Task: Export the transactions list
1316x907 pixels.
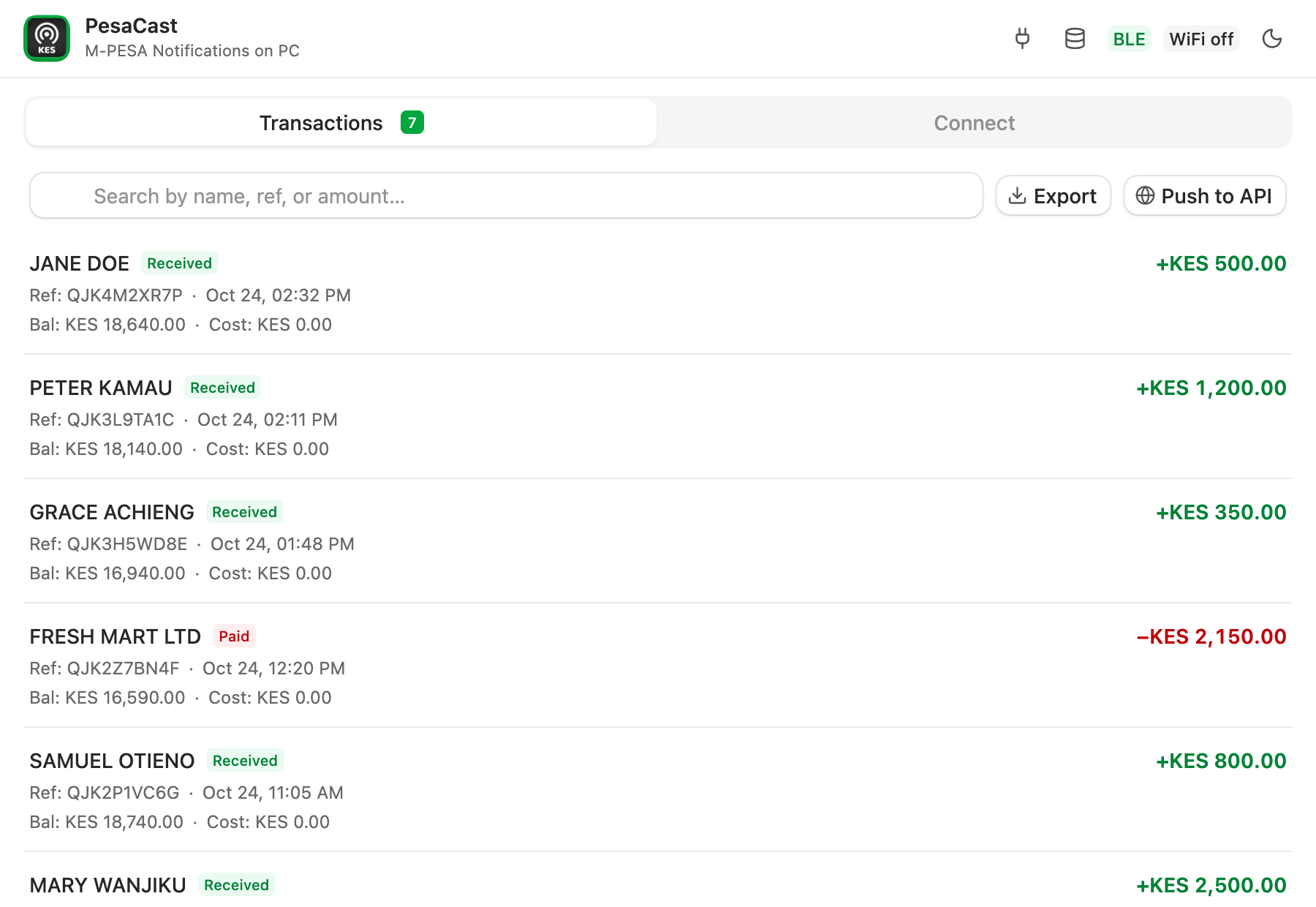Action: coord(1053,196)
